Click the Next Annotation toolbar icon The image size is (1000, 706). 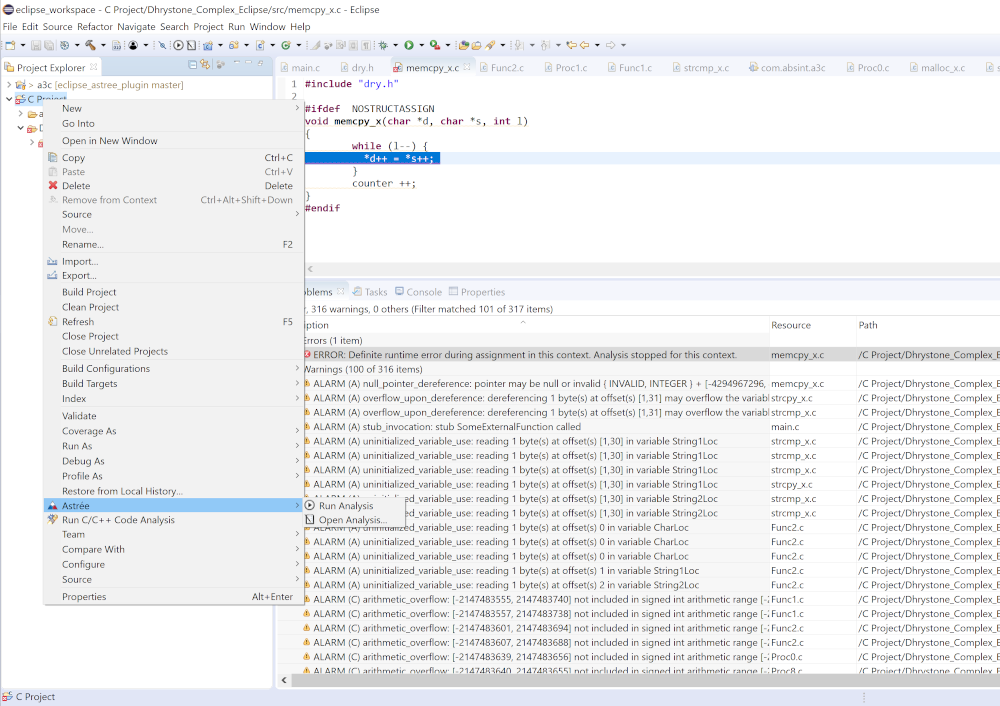pyautogui.click(x=518, y=45)
